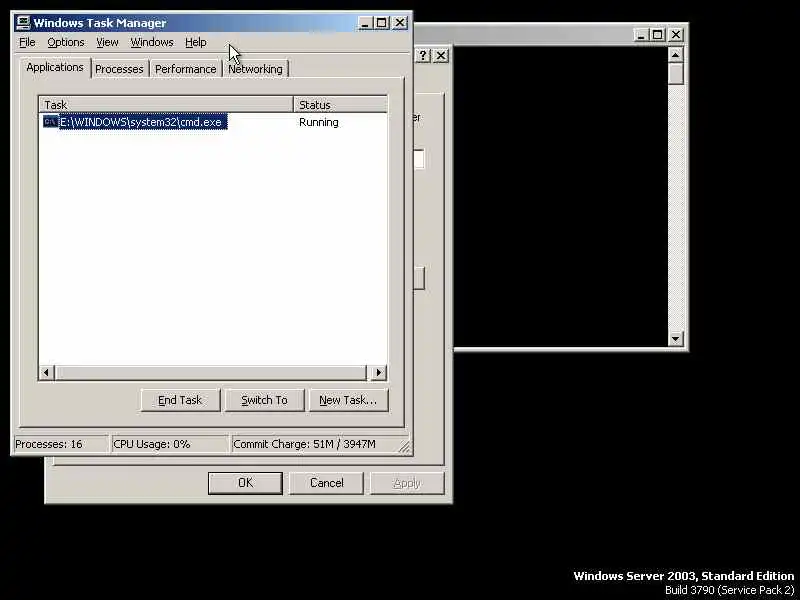Click the Switch To button
Screen dimensions: 800x600
264,400
